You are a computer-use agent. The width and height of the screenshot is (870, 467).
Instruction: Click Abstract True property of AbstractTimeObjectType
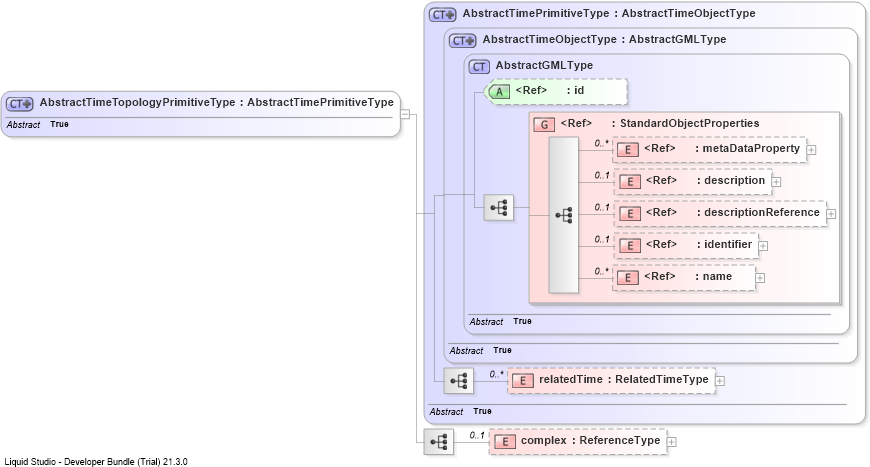tap(480, 351)
